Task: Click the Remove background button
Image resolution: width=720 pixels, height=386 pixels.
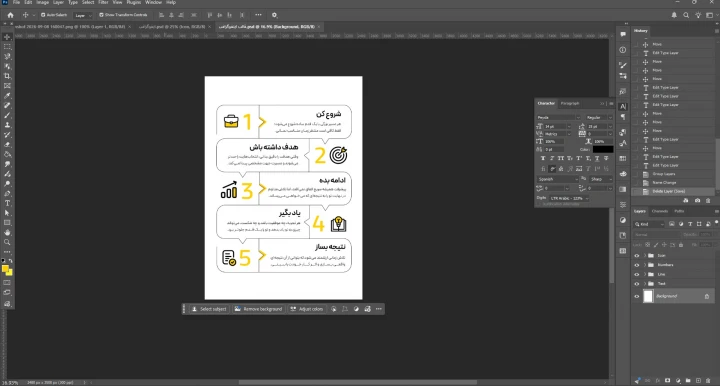Action: [259, 309]
